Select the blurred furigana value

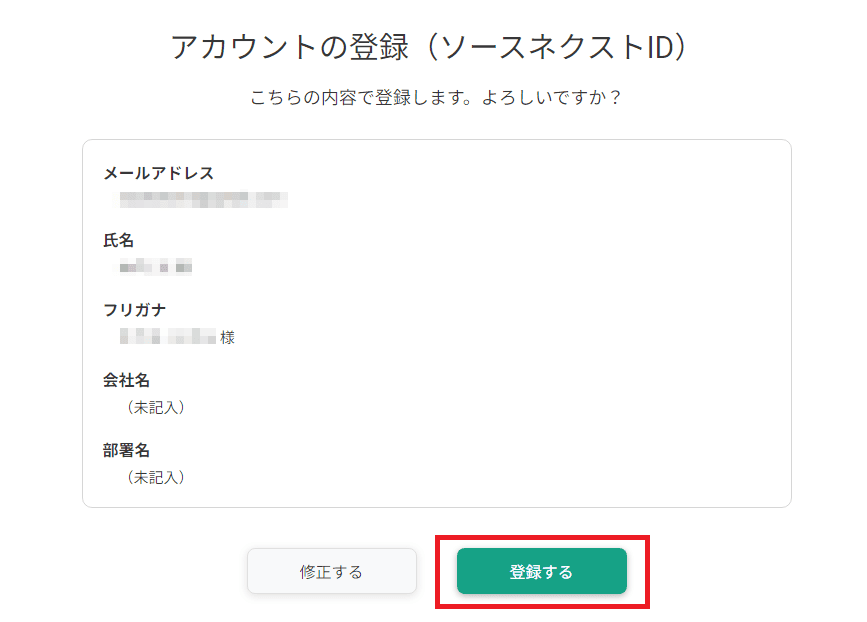(x=168, y=336)
